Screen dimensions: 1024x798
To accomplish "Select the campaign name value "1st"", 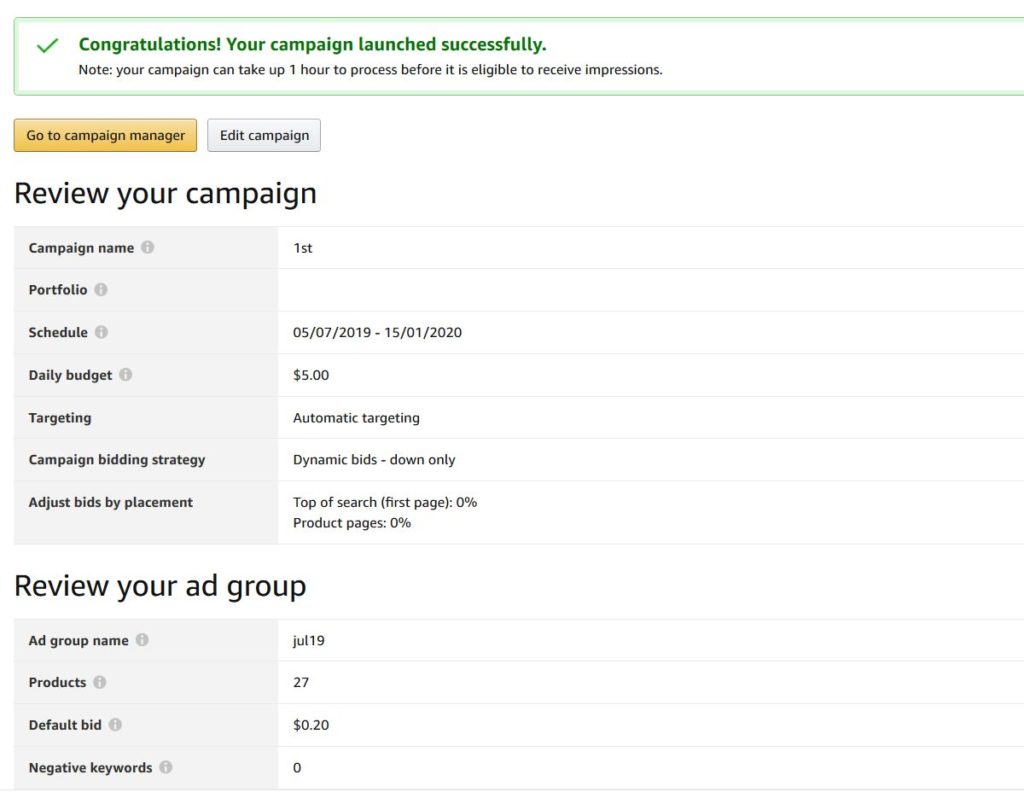I will click(303, 248).
